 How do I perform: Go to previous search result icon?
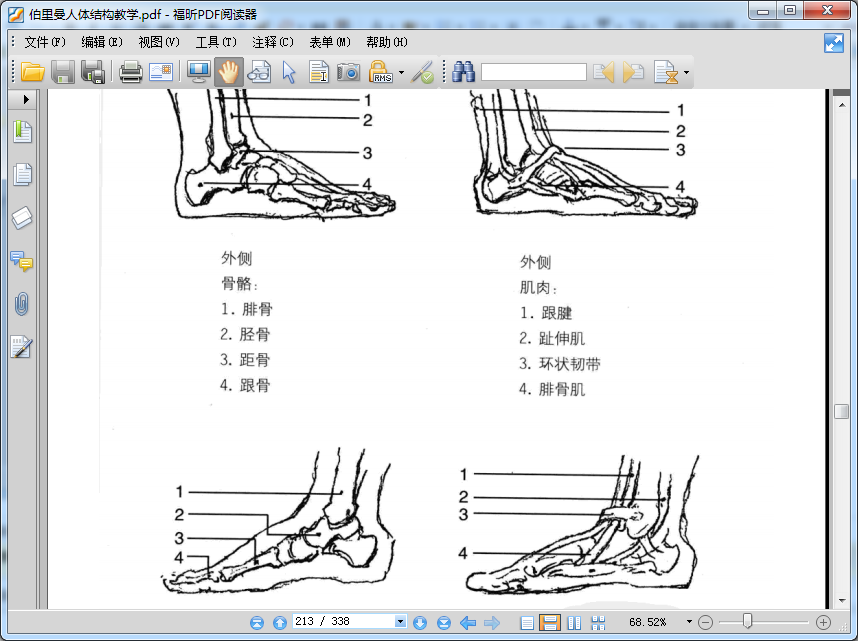click(604, 72)
